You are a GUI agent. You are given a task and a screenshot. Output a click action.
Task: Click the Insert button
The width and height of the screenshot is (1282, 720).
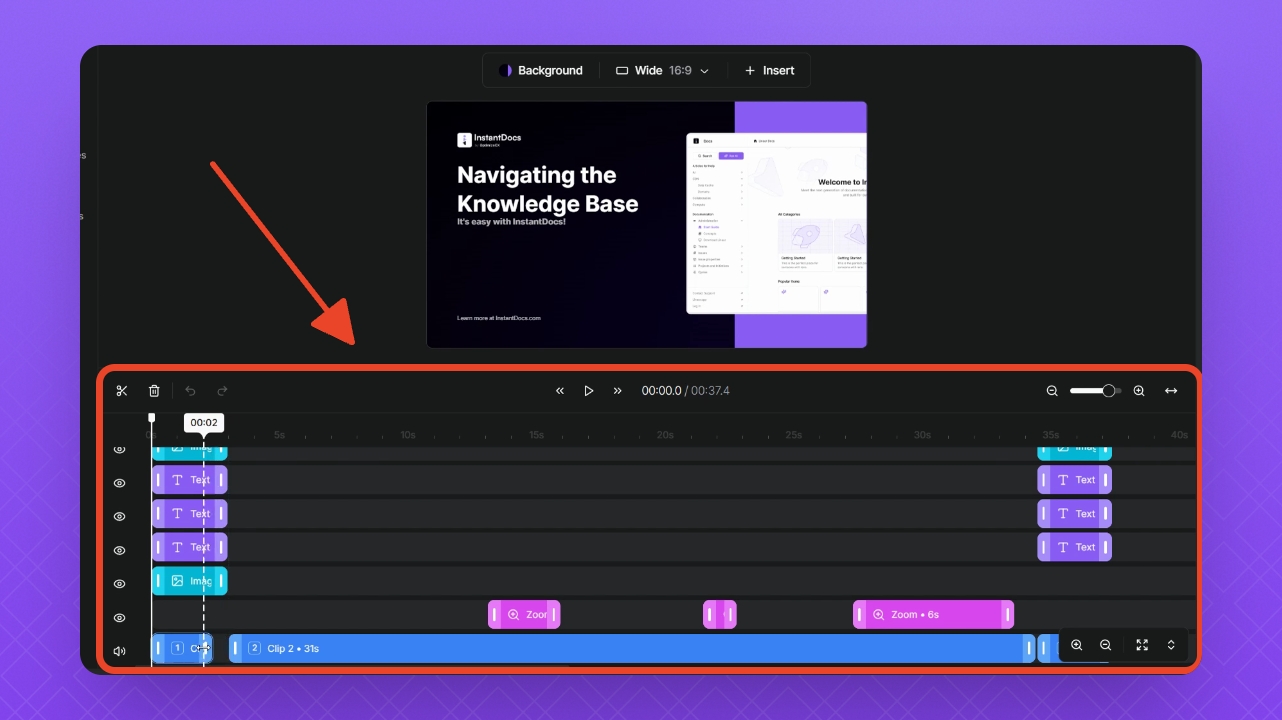[769, 71]
